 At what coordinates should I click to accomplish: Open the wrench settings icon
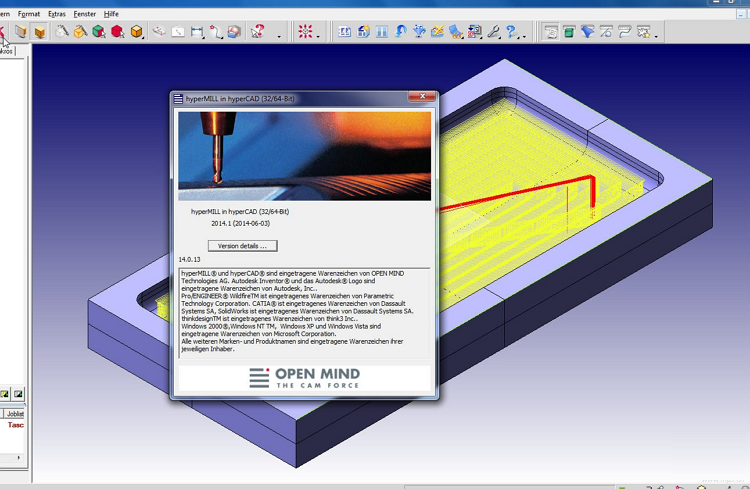[x=493, y=32]
